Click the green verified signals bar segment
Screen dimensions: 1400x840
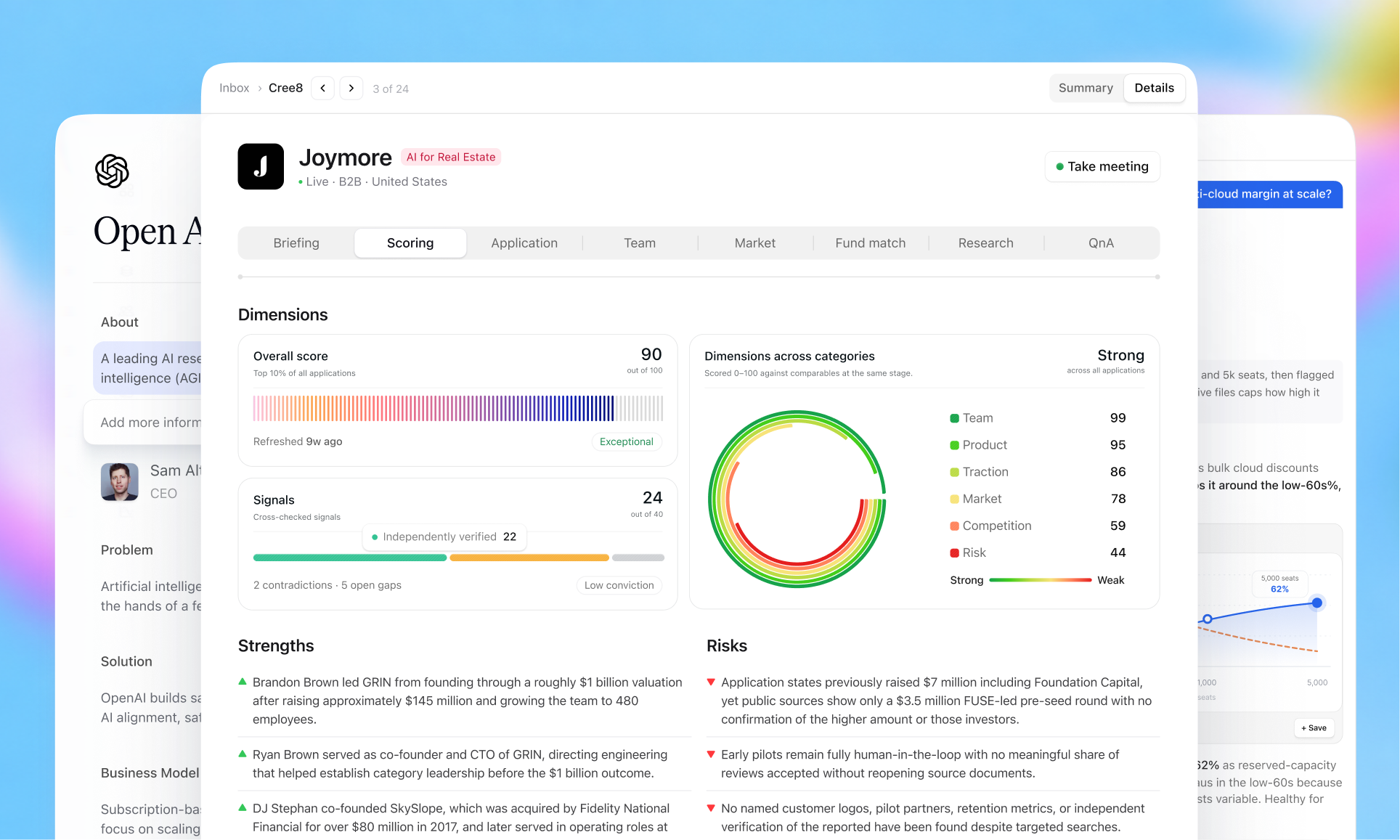(x=350, y=558)
